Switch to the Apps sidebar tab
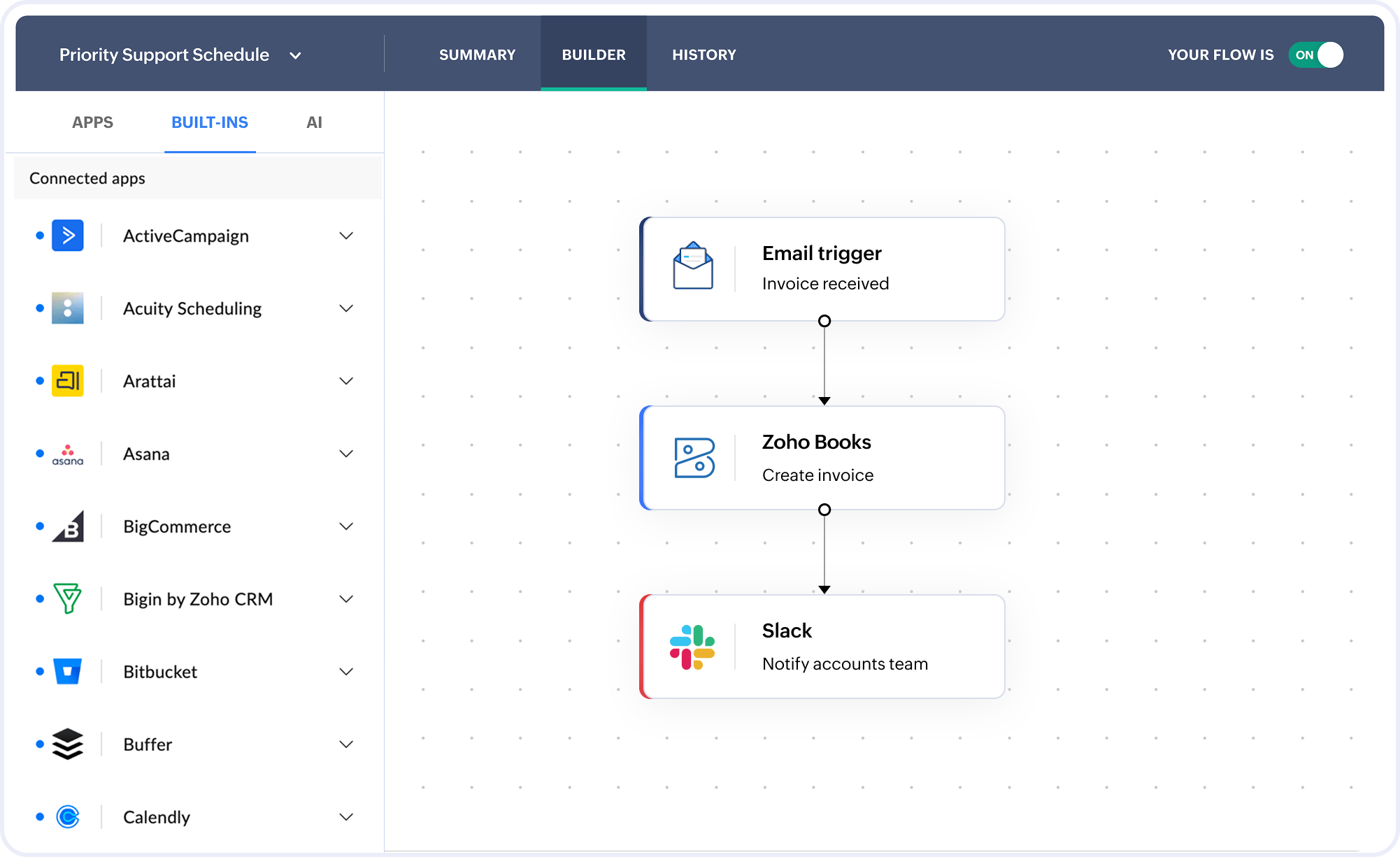Viewport: 1400px width, 857px height. tap(92, 122)
